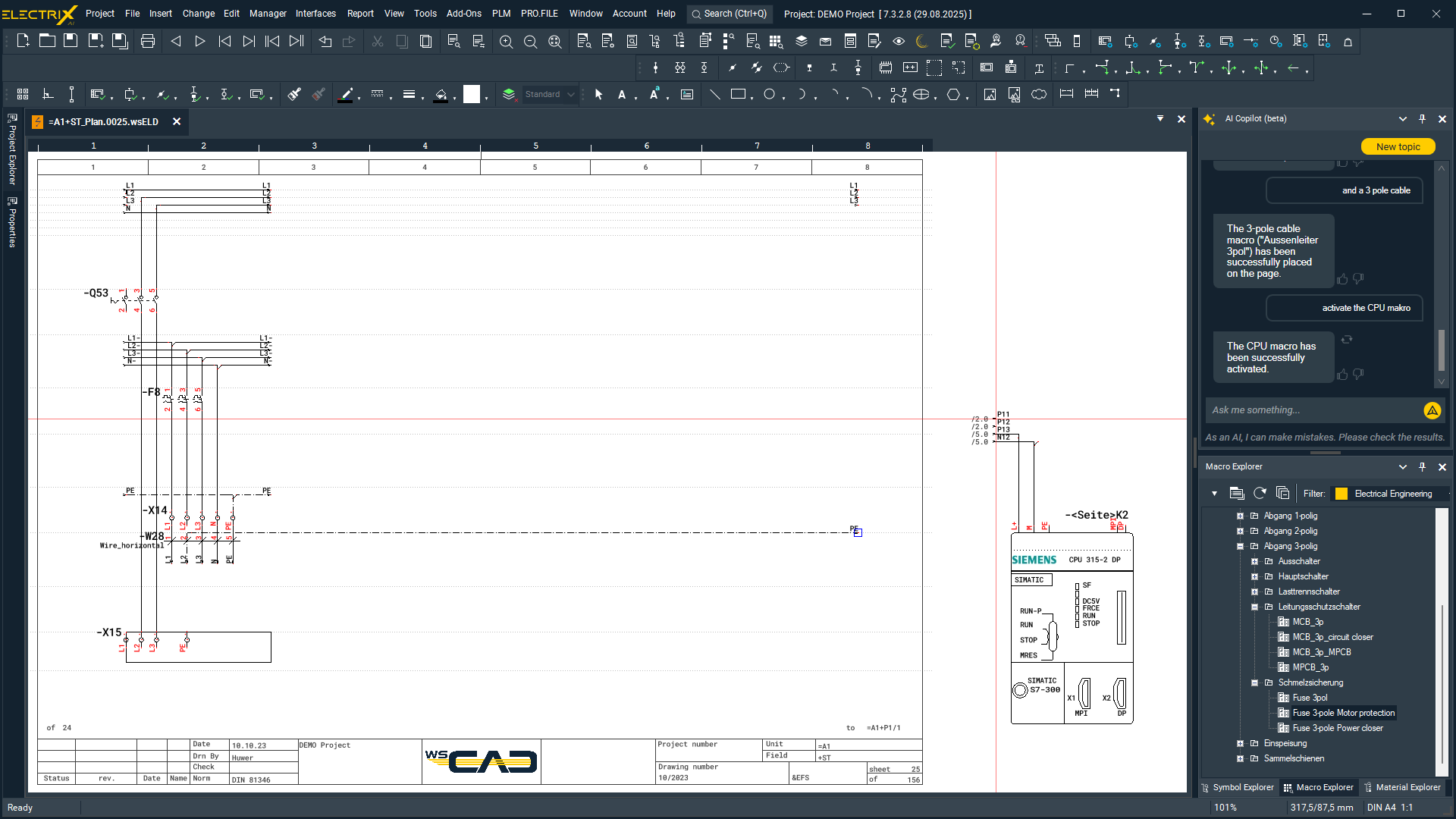
Task: Toggle the eye visibility icon in the toolbar
Action: (x=899, y=41)
